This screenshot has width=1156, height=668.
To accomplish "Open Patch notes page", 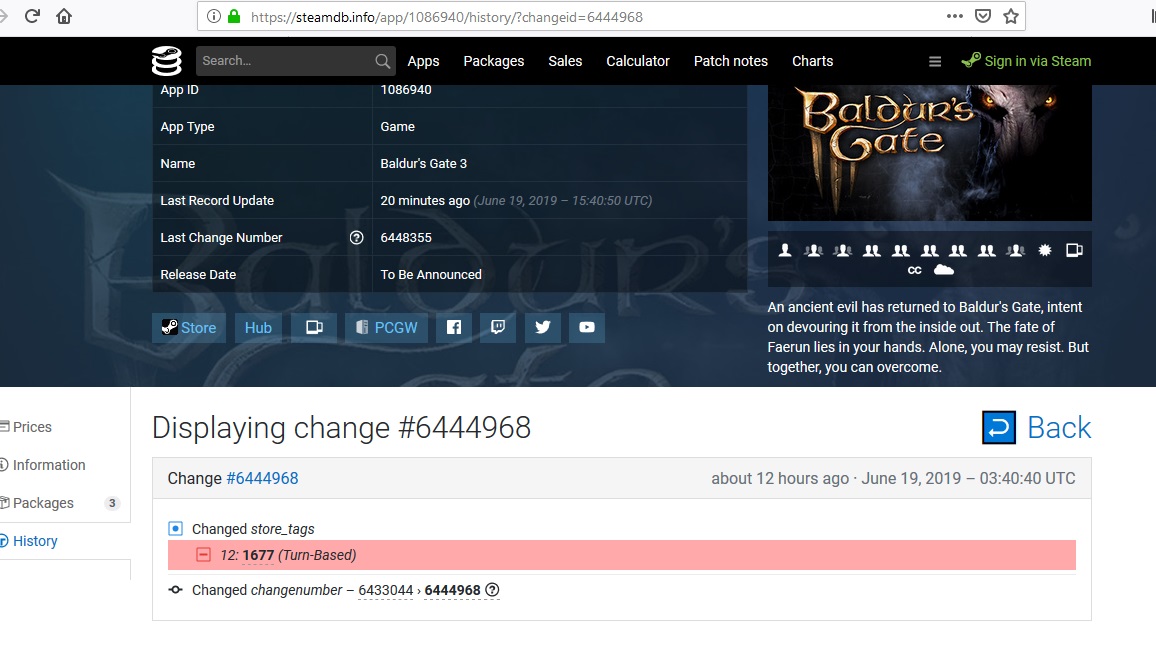I will coord(731,61).
